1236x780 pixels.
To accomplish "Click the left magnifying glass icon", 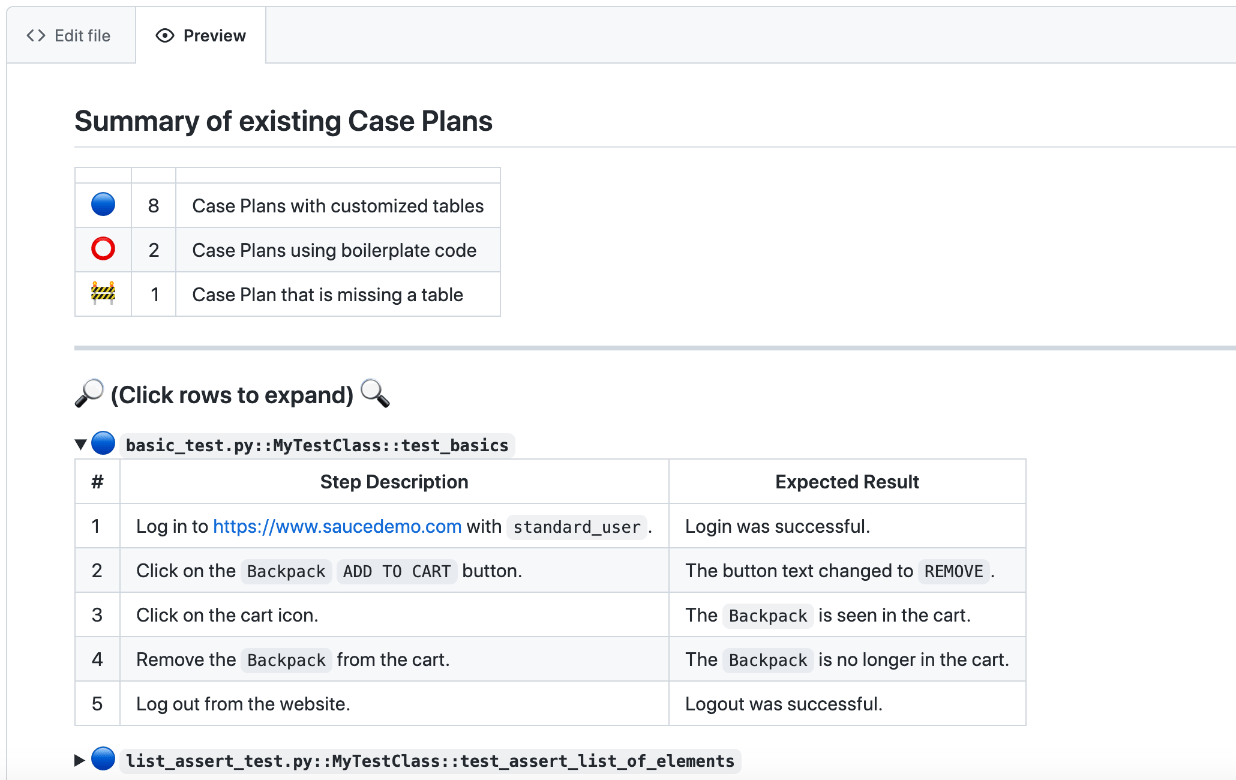I will (x=89, y=393).
